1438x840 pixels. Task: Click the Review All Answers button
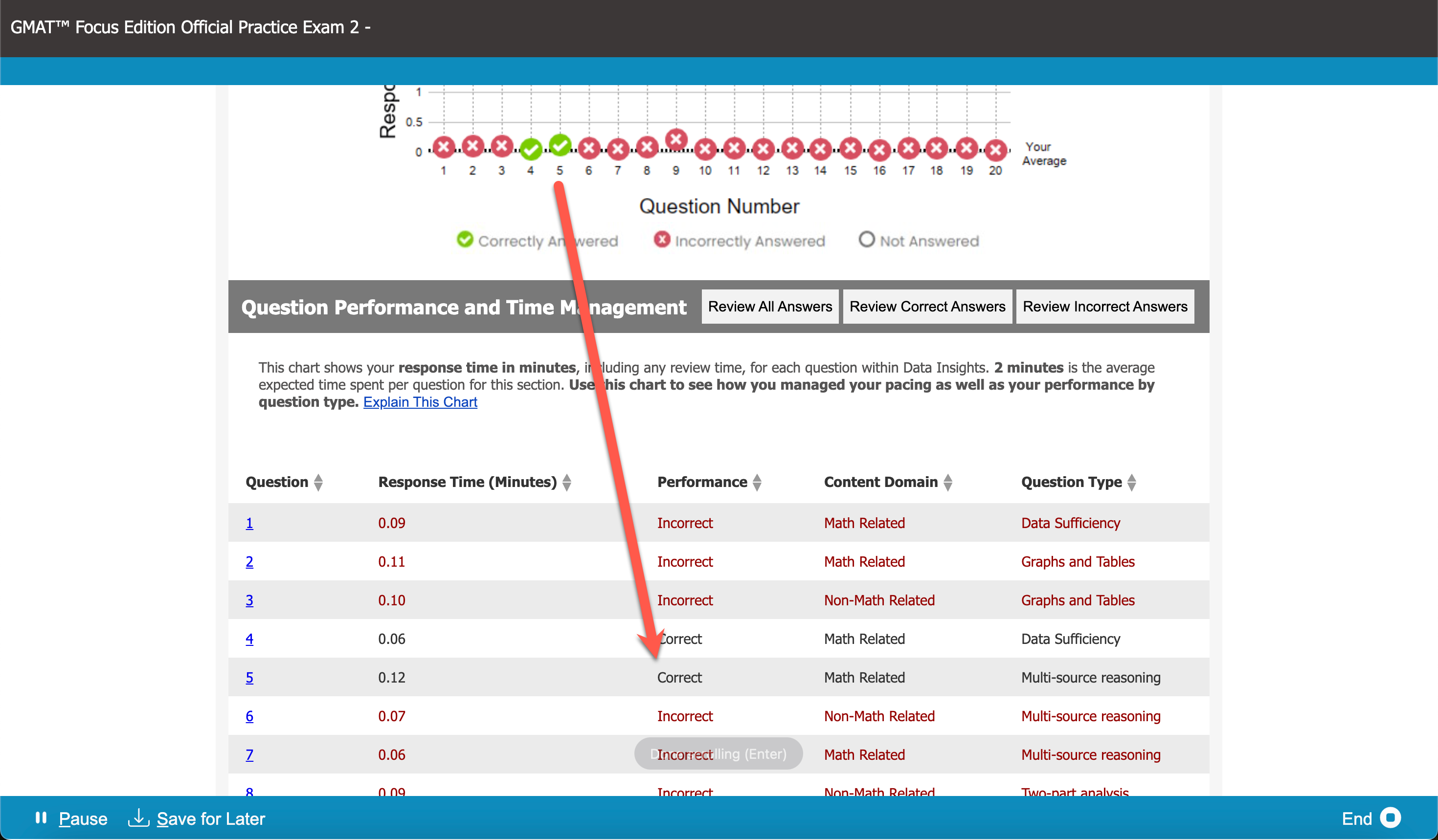[770, 307]
